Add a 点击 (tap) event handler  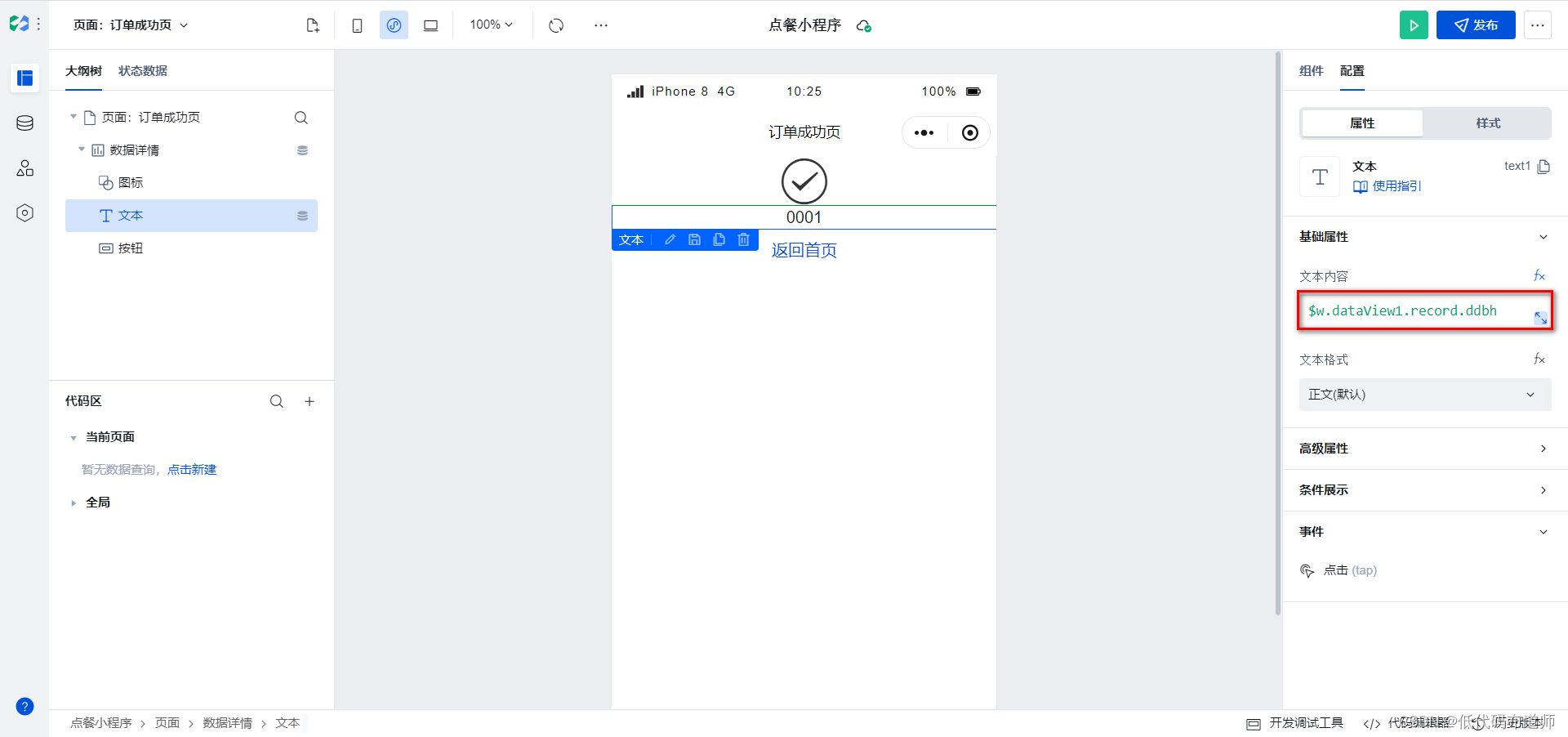[1339, 570]
